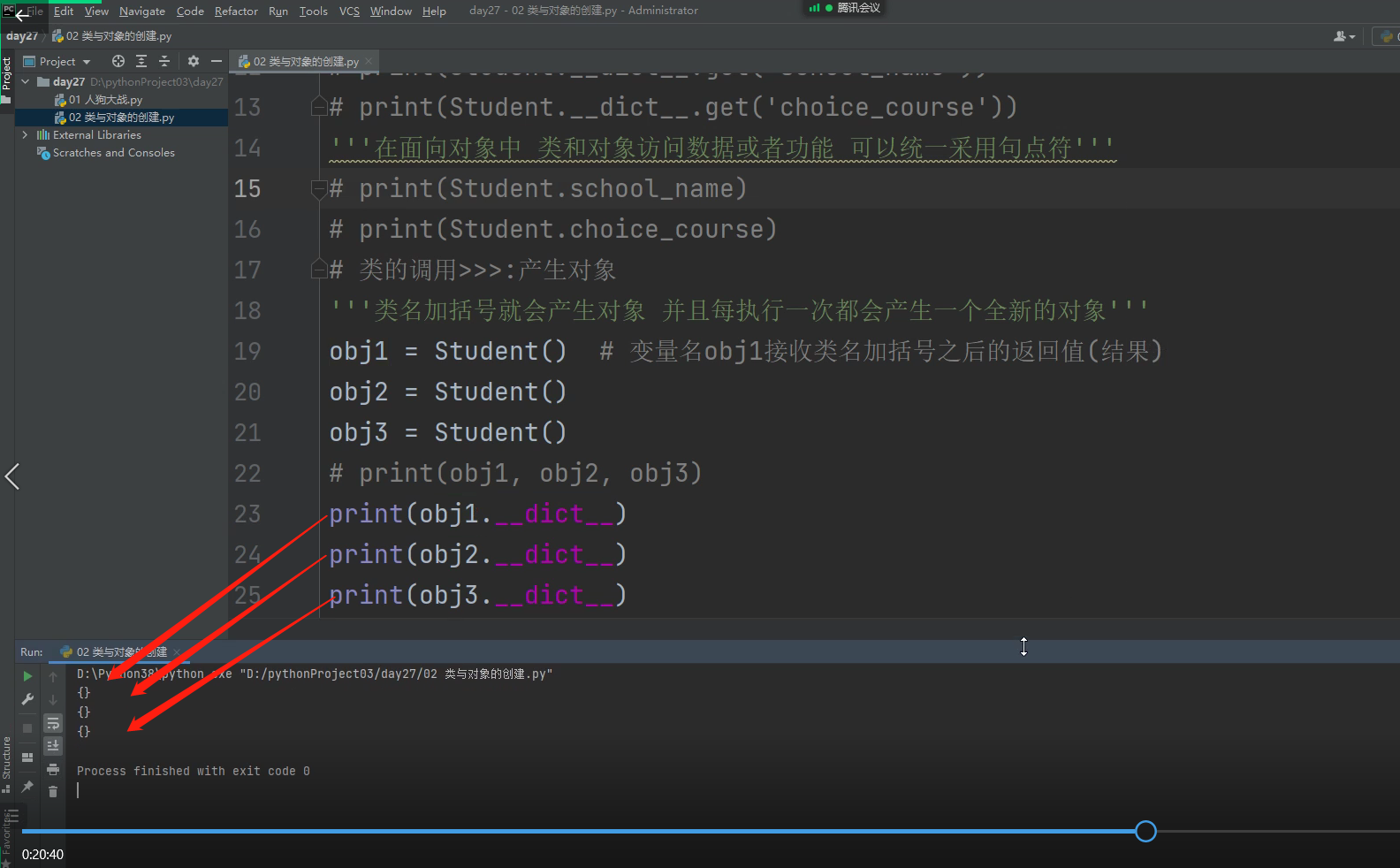
Task: Open the Help menu
Action: point(434,11)
